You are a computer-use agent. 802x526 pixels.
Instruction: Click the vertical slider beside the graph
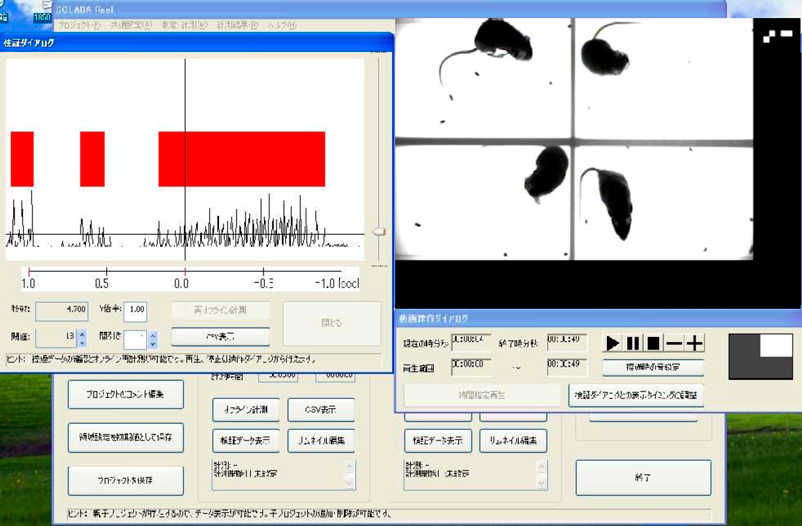[x=378, y=231]
